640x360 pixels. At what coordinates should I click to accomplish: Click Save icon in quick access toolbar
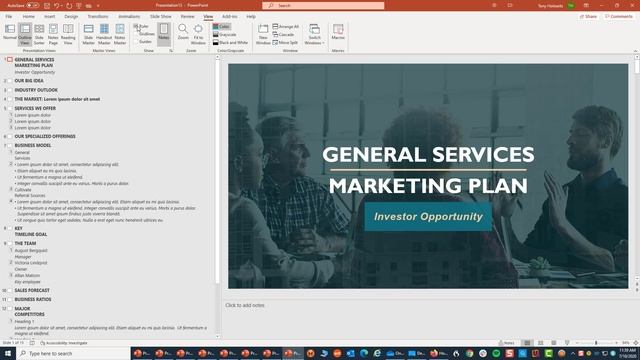click(47, 6)
